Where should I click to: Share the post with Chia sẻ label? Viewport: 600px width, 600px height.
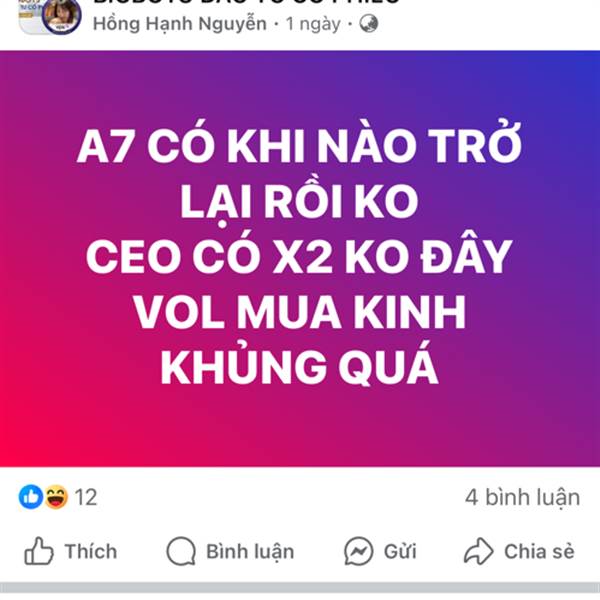pyautogui.click(x=539, y=551)
